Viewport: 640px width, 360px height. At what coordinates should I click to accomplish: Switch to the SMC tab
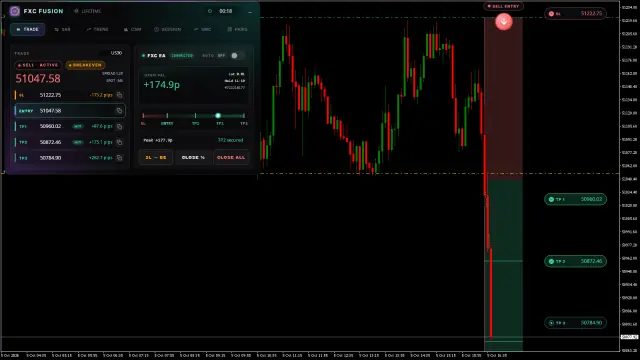pyautogui.click(x=203, y=29)
